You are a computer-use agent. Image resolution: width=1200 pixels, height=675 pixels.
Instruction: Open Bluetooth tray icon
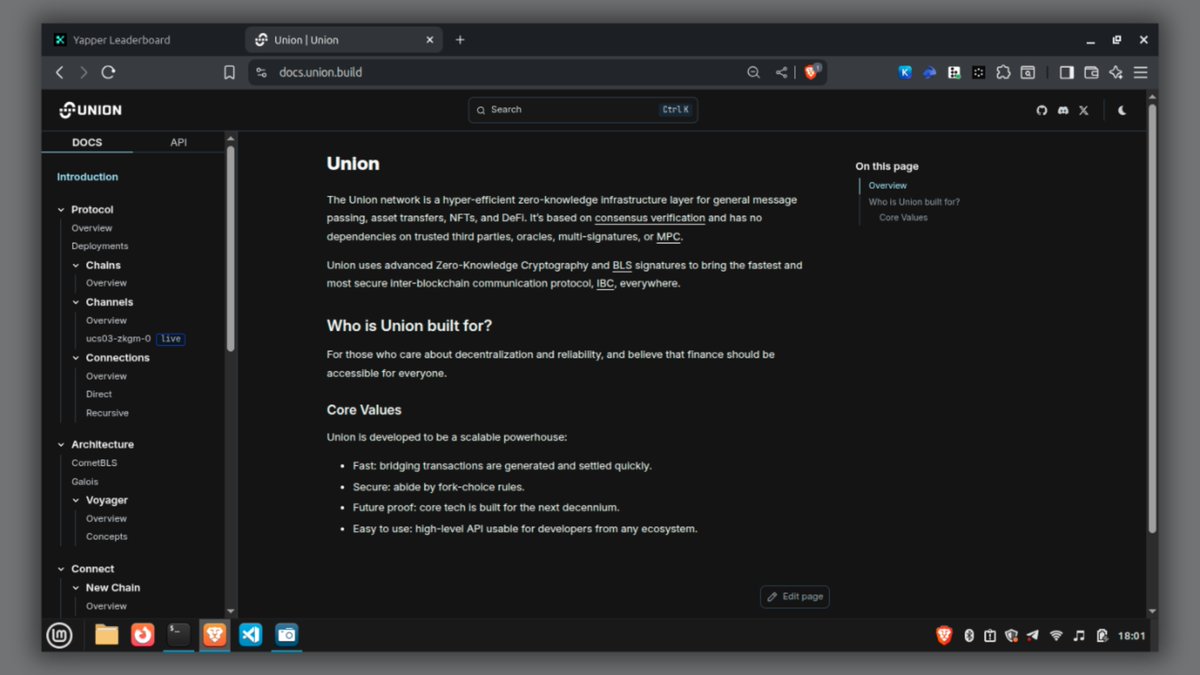coord(969,635)
